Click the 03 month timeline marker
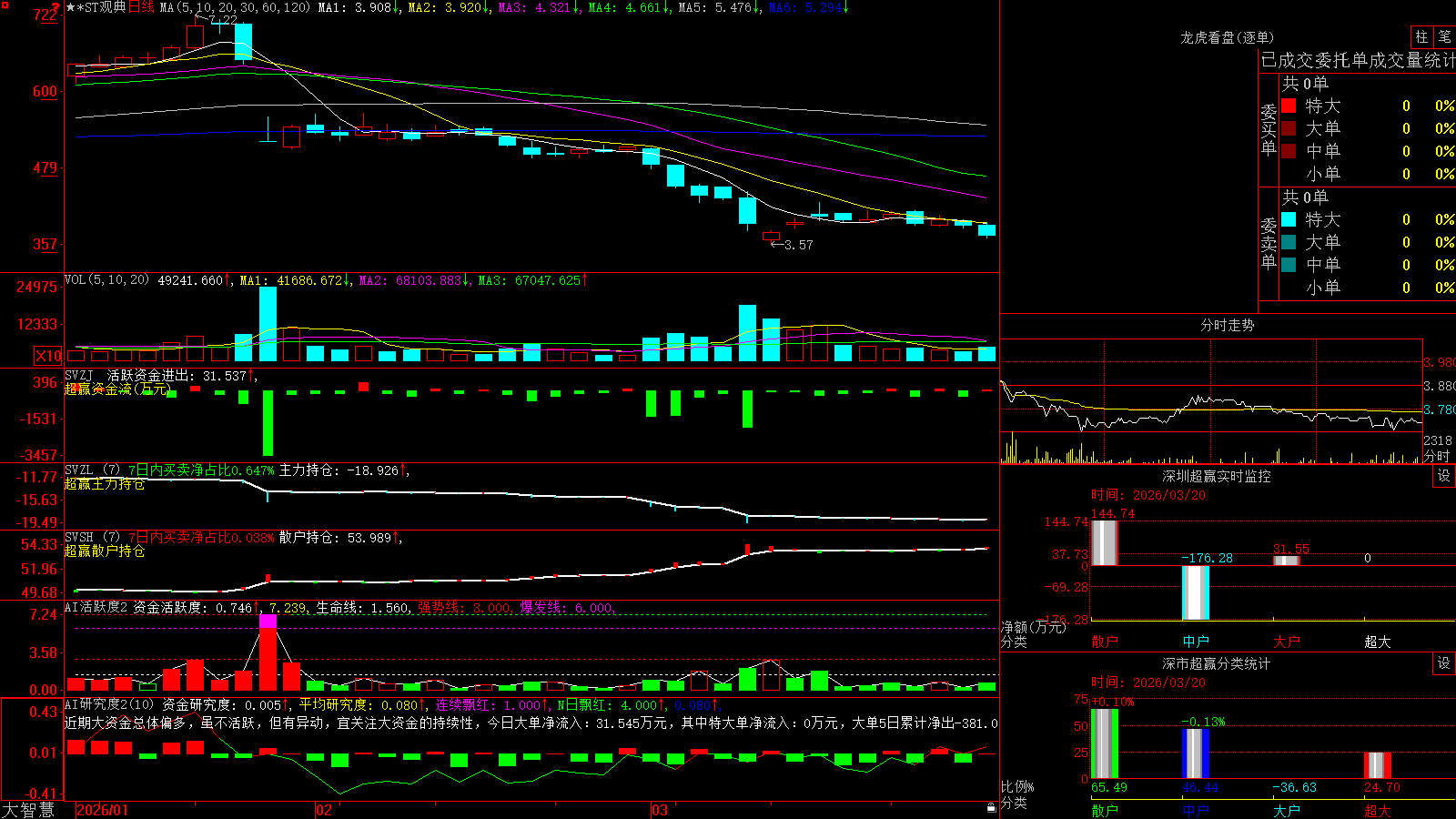The height and width of the screenshot is (819, 1456). point(660,810)
